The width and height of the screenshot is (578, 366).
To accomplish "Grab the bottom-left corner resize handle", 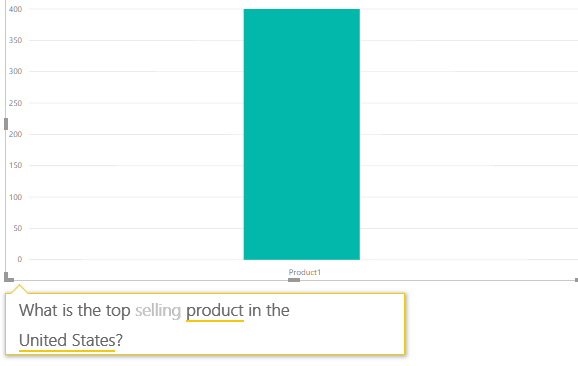I will pyautogui.click(x=8, y=277).
